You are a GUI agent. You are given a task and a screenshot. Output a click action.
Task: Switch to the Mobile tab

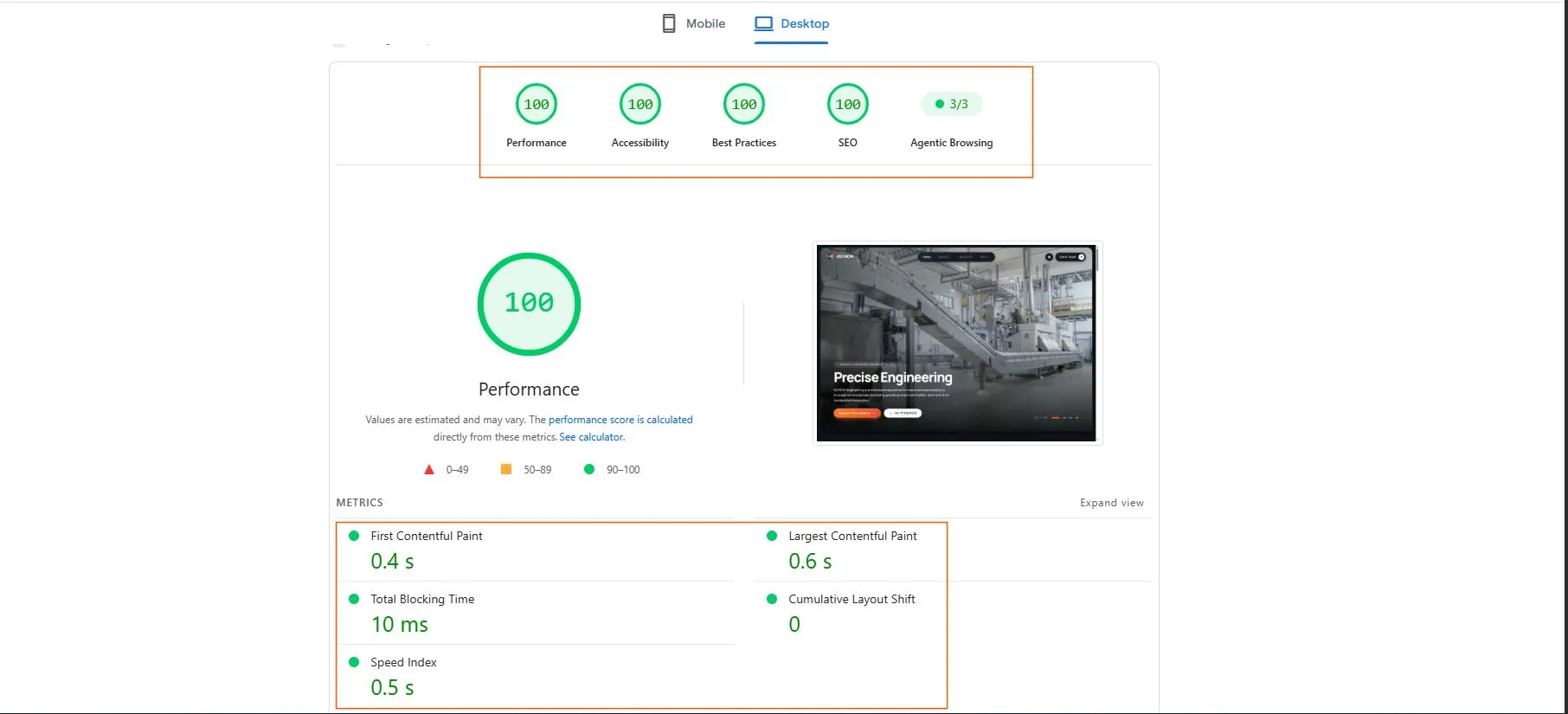[693, 23]
